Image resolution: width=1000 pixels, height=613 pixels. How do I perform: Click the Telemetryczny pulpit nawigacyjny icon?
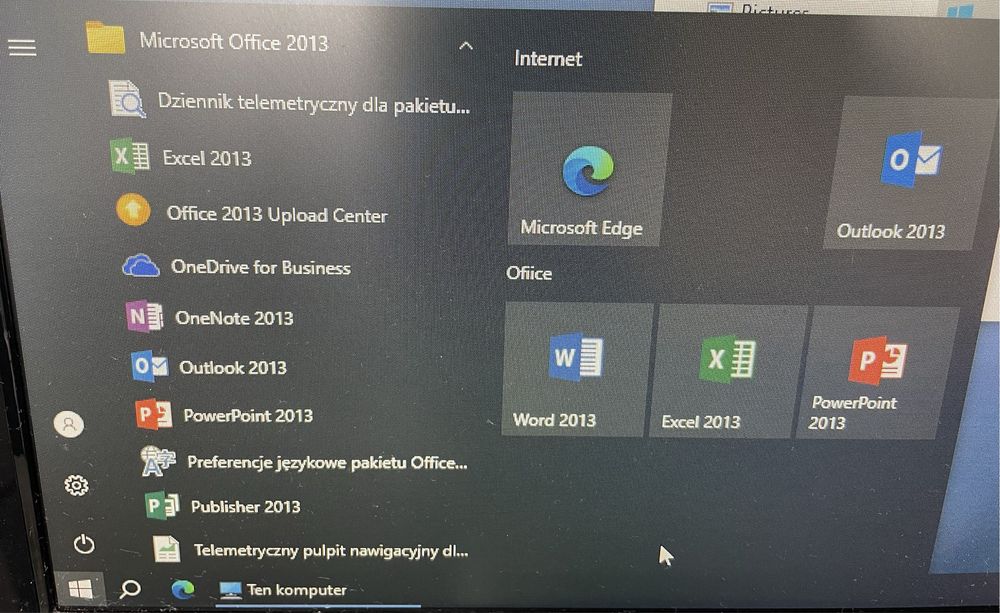(166, 549)
